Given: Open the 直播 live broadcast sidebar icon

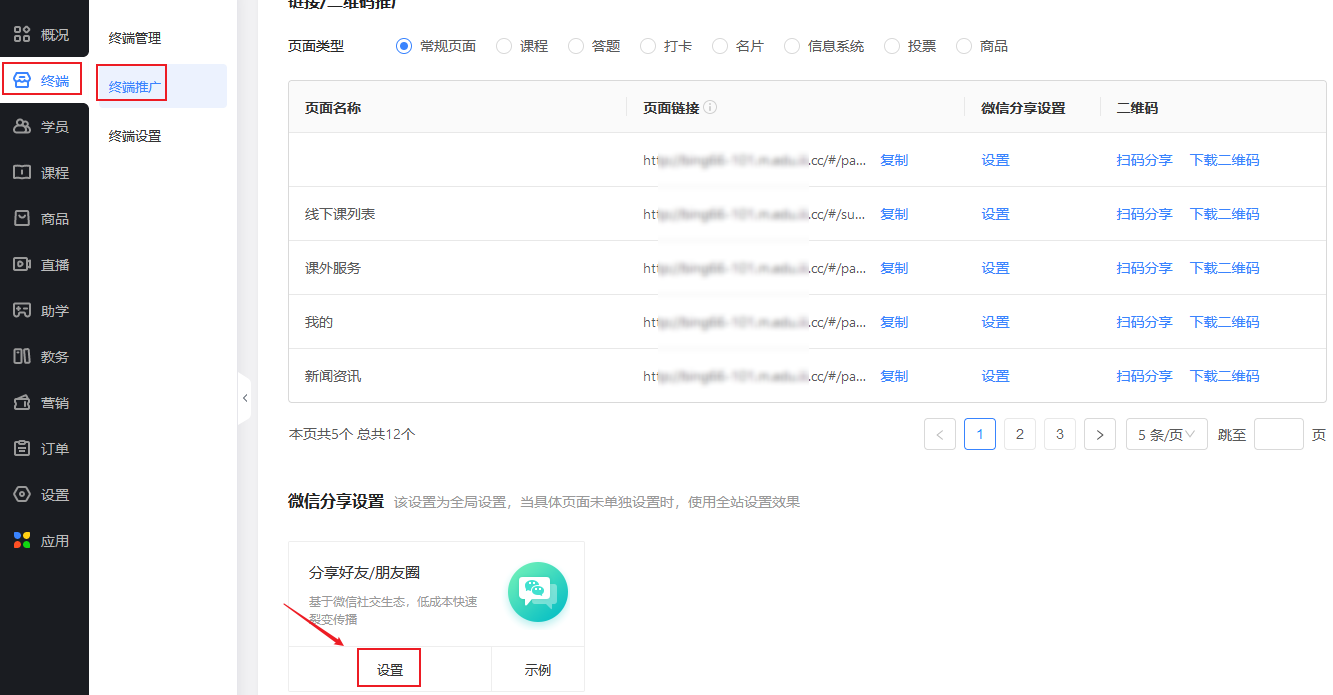Looking at the screenshot, I should (22, 265).
